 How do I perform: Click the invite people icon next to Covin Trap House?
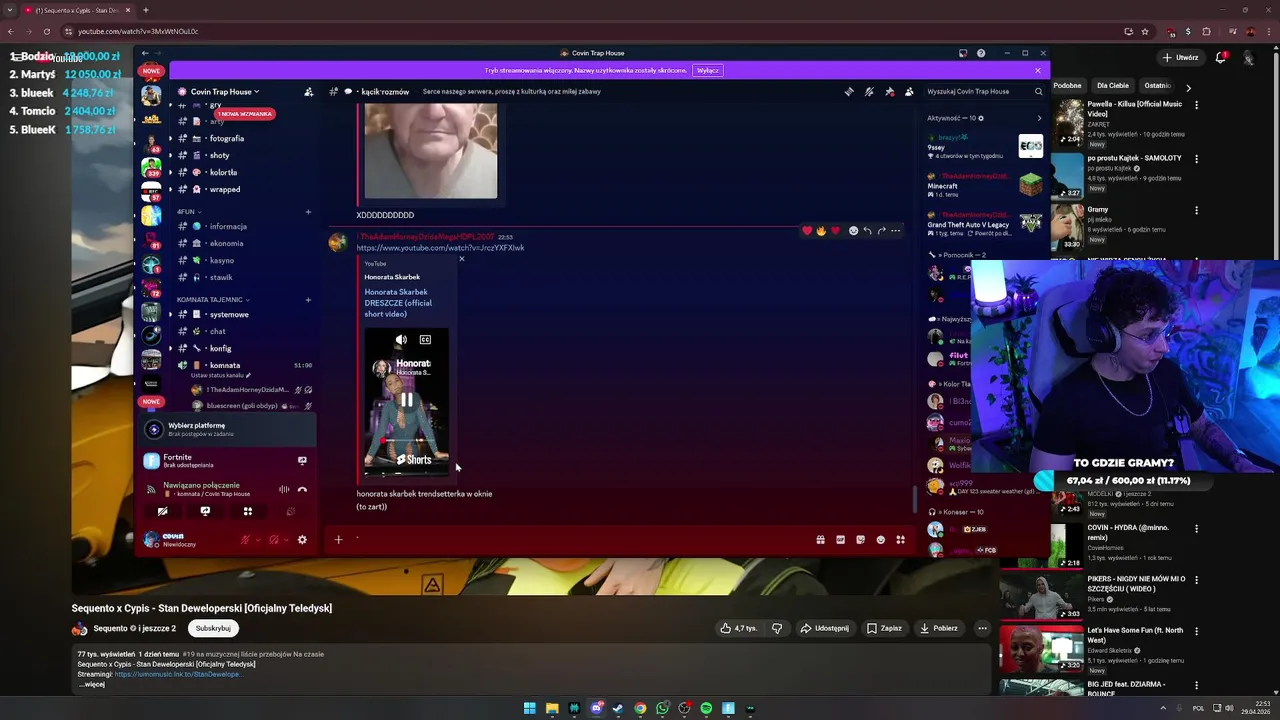coord(308,91)
